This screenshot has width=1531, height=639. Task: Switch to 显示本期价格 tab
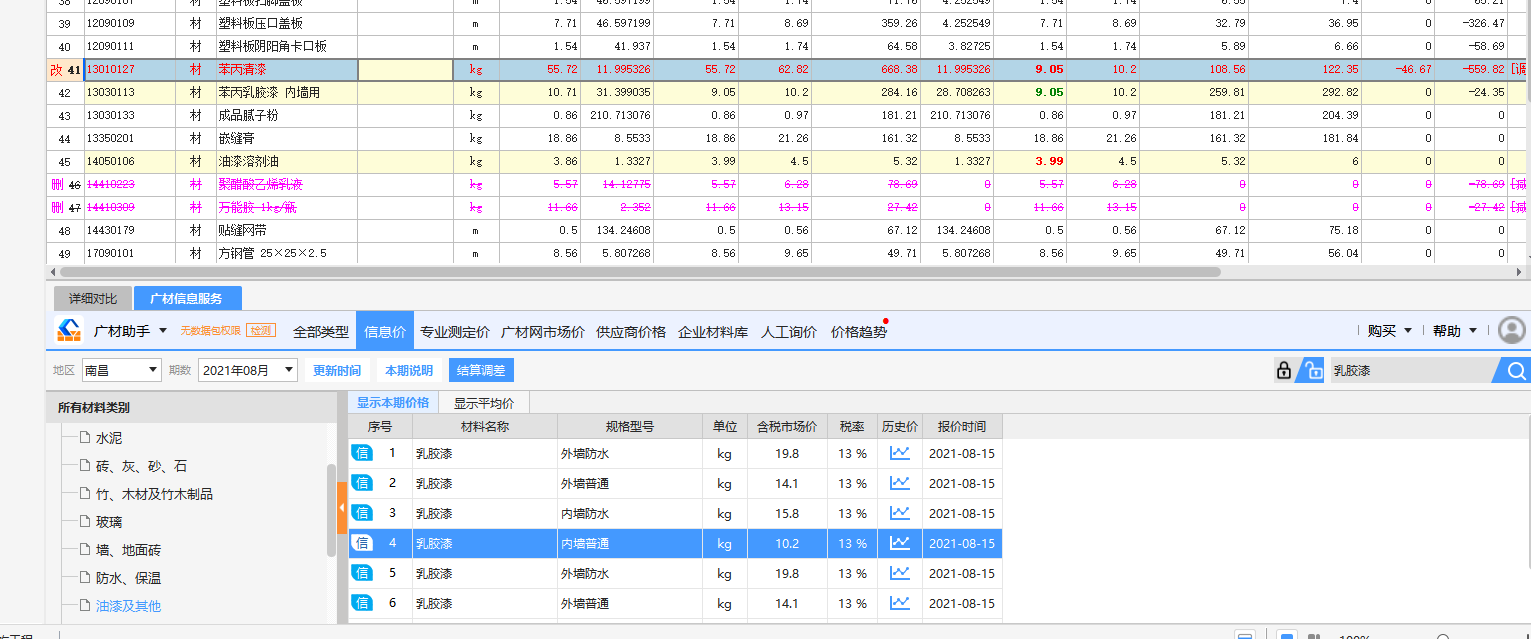[393, 402]
